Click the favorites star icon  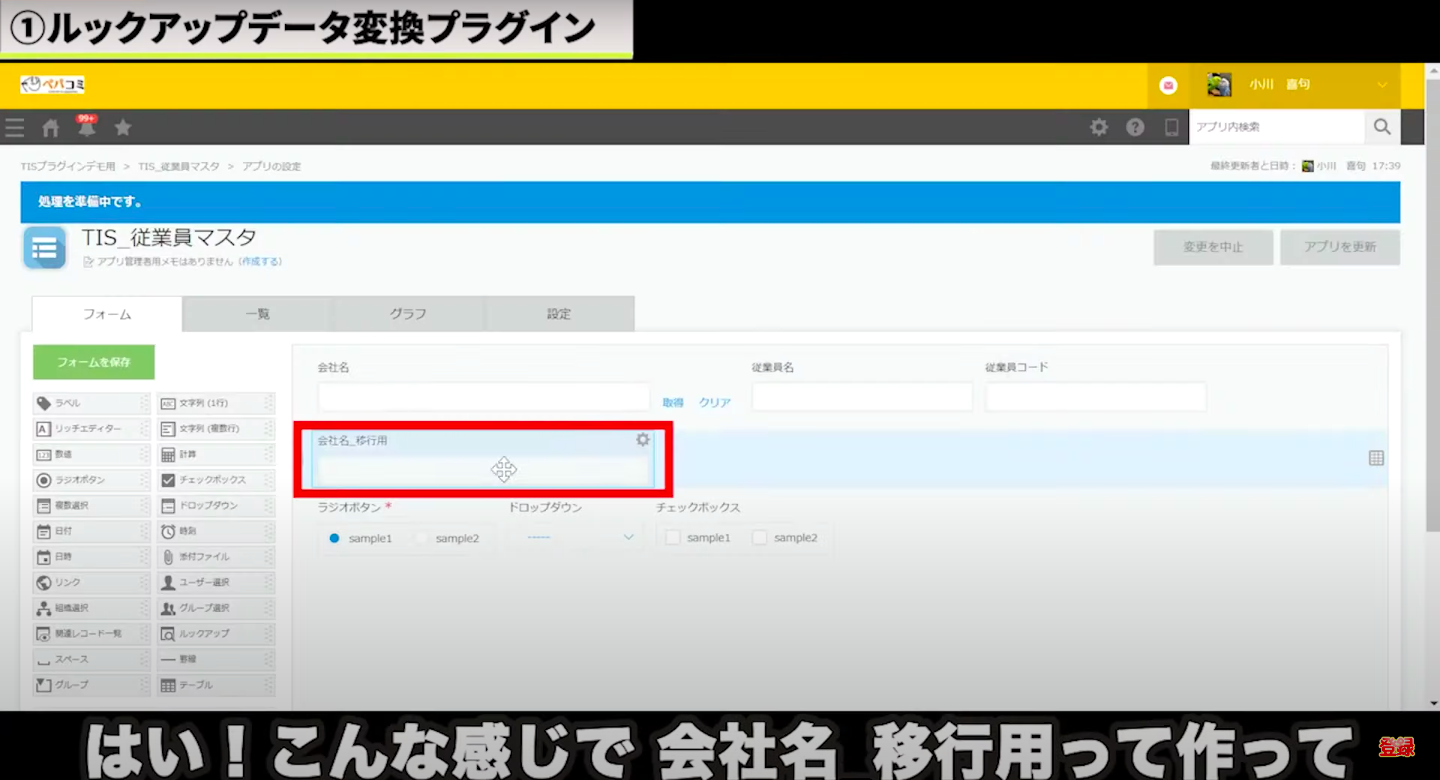123,128
